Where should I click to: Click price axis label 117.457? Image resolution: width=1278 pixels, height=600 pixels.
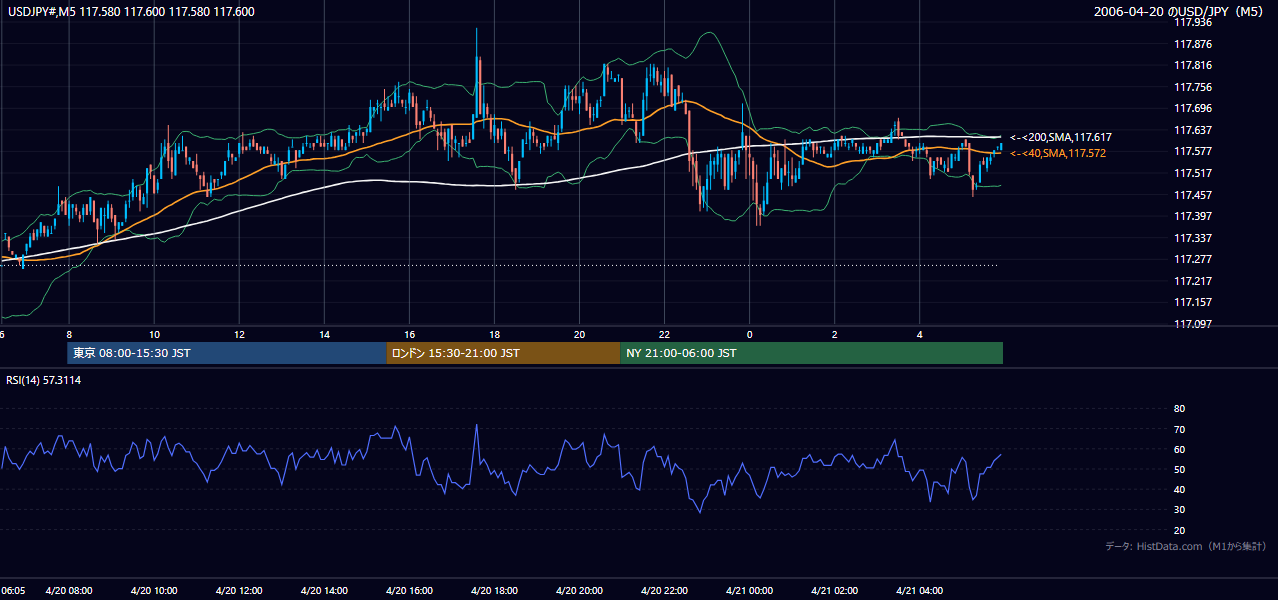point(1193,195)
